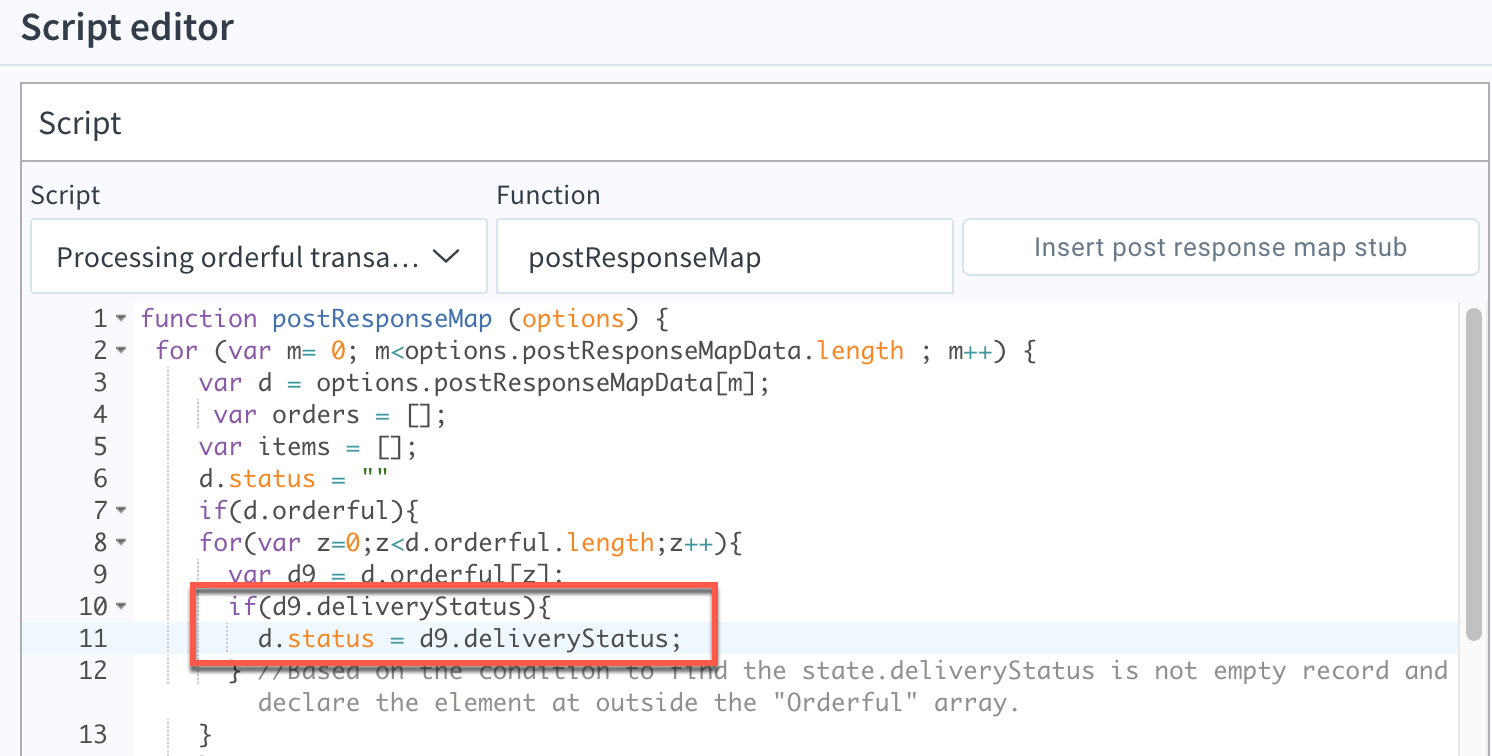Viewport: 1492px width, 756px height.
Task: Click line number 4 in gutter
Action: tap(99, 415)
